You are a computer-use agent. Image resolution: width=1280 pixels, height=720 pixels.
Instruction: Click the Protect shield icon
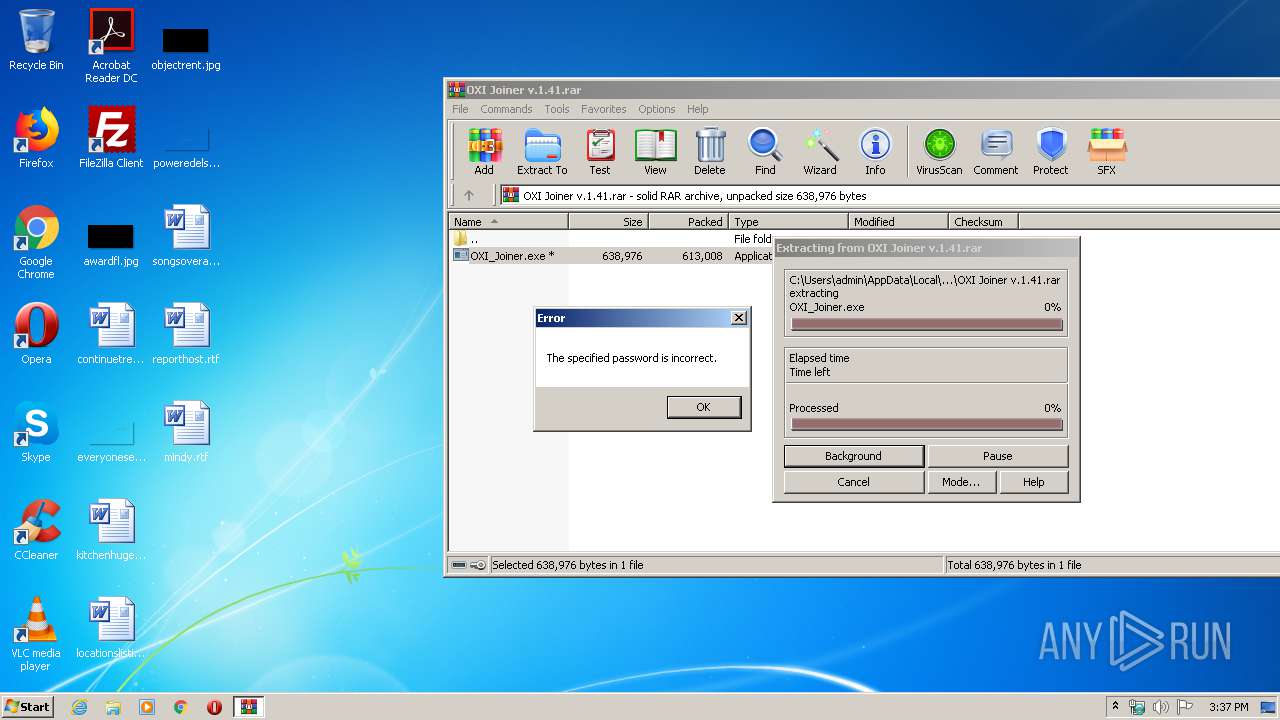tap(1051, 152)
